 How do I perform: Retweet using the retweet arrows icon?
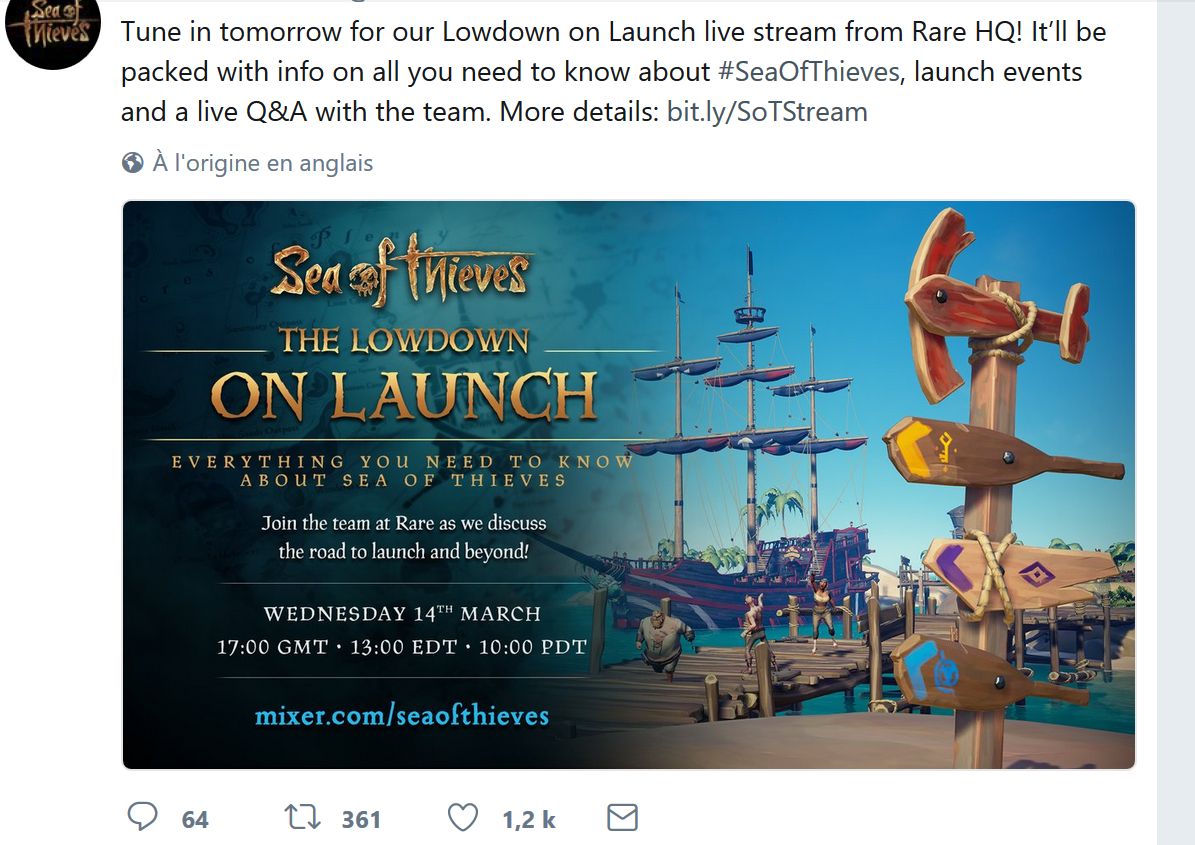coord(302,818)
